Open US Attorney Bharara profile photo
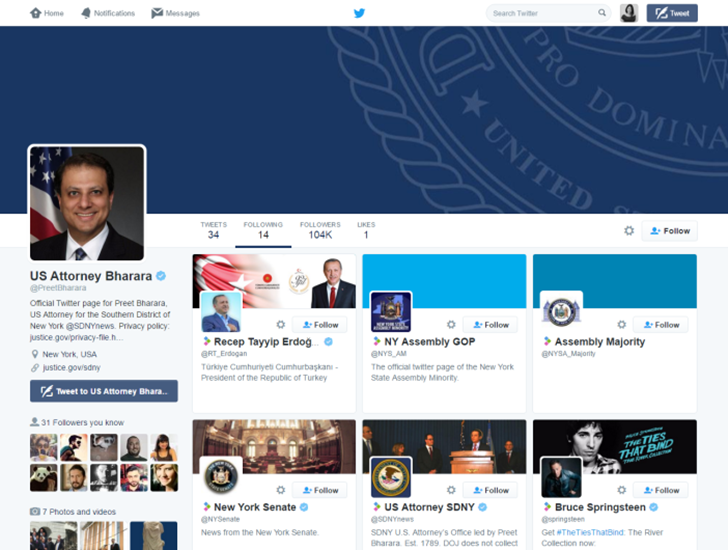Screen dimensions: 728x550 pyautogui.click(x=87, y=203)
